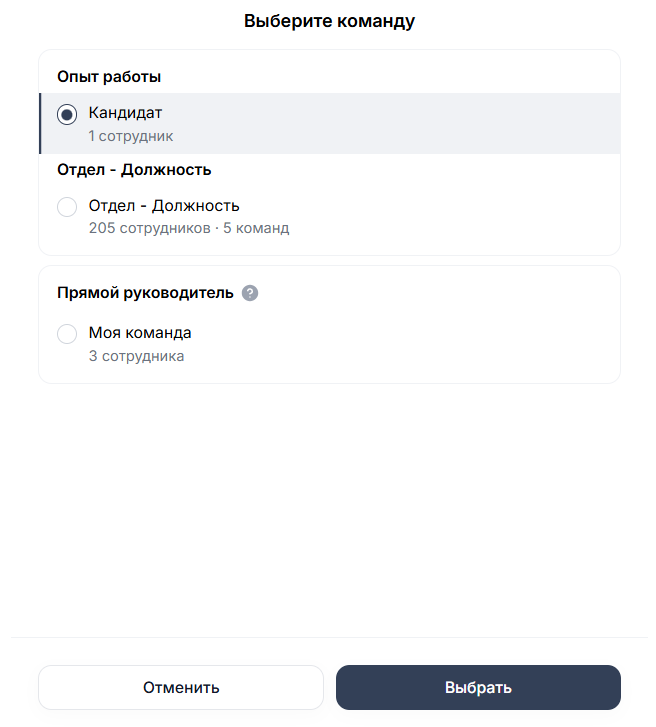Select the Кандидат radio button
Screen dimensions: 656x727
coord(67,114)
